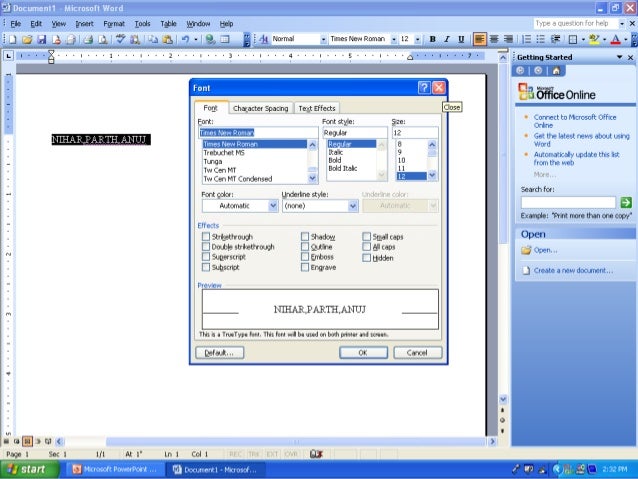Click the Print toolbar icon
This screenshot has height=479, width=638.
88,39
